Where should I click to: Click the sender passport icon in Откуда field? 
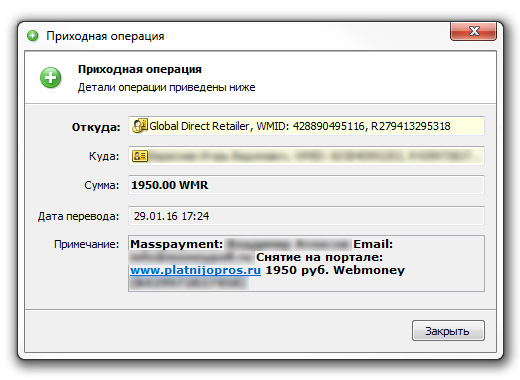click(139, 126)
